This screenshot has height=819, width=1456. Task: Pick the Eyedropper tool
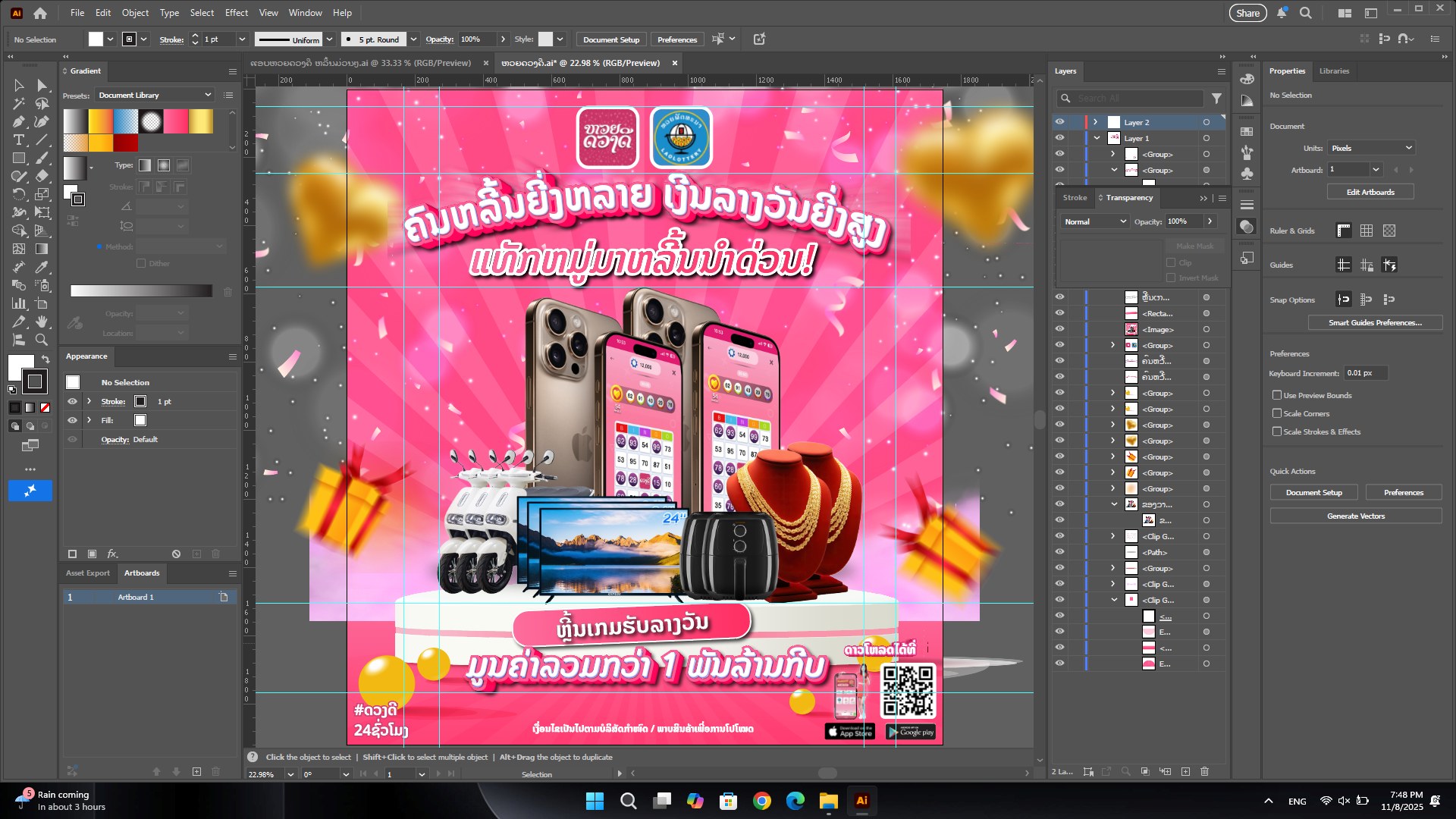point(43,265)
